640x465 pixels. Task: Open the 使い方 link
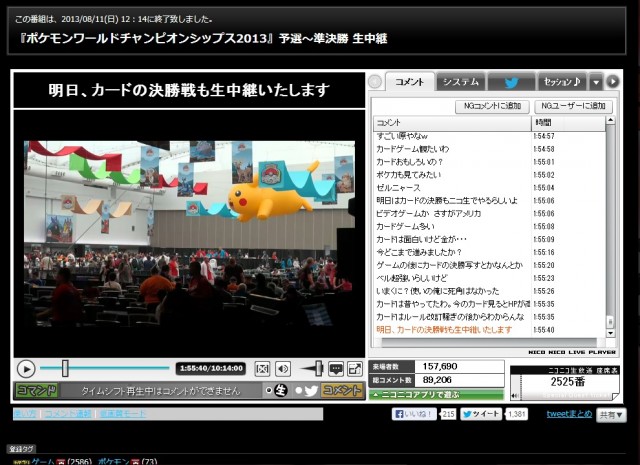(25, 414)
